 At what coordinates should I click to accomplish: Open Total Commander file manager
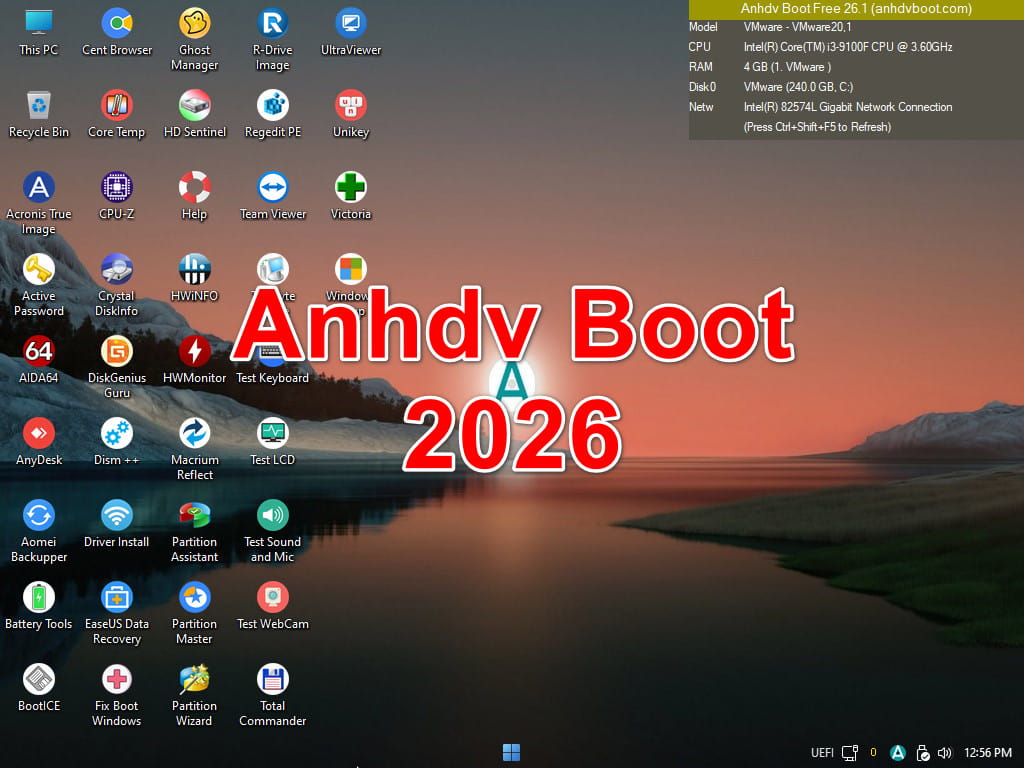(x=272, y=695)
